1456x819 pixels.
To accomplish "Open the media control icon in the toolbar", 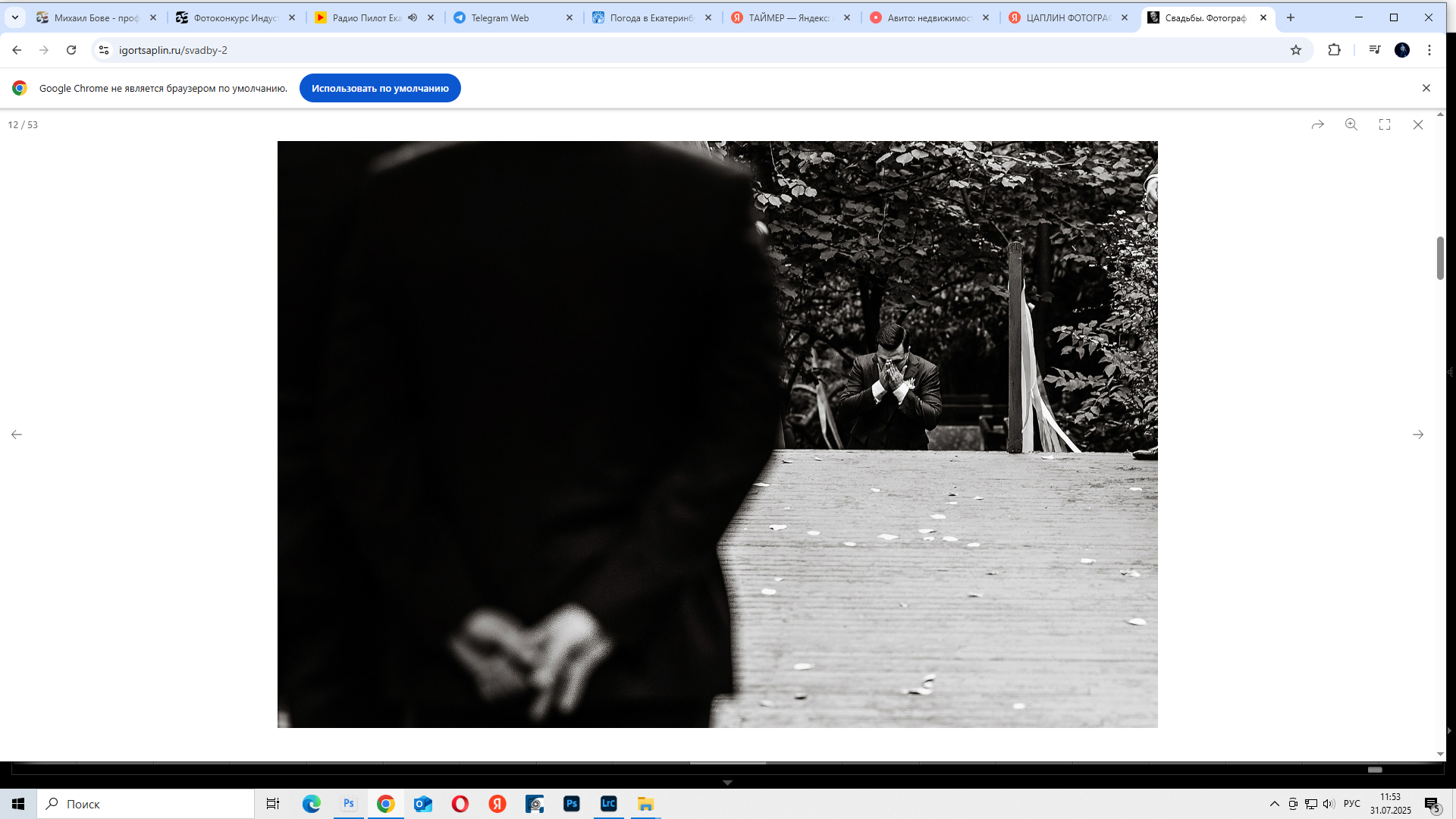I will pos(1375,50).
